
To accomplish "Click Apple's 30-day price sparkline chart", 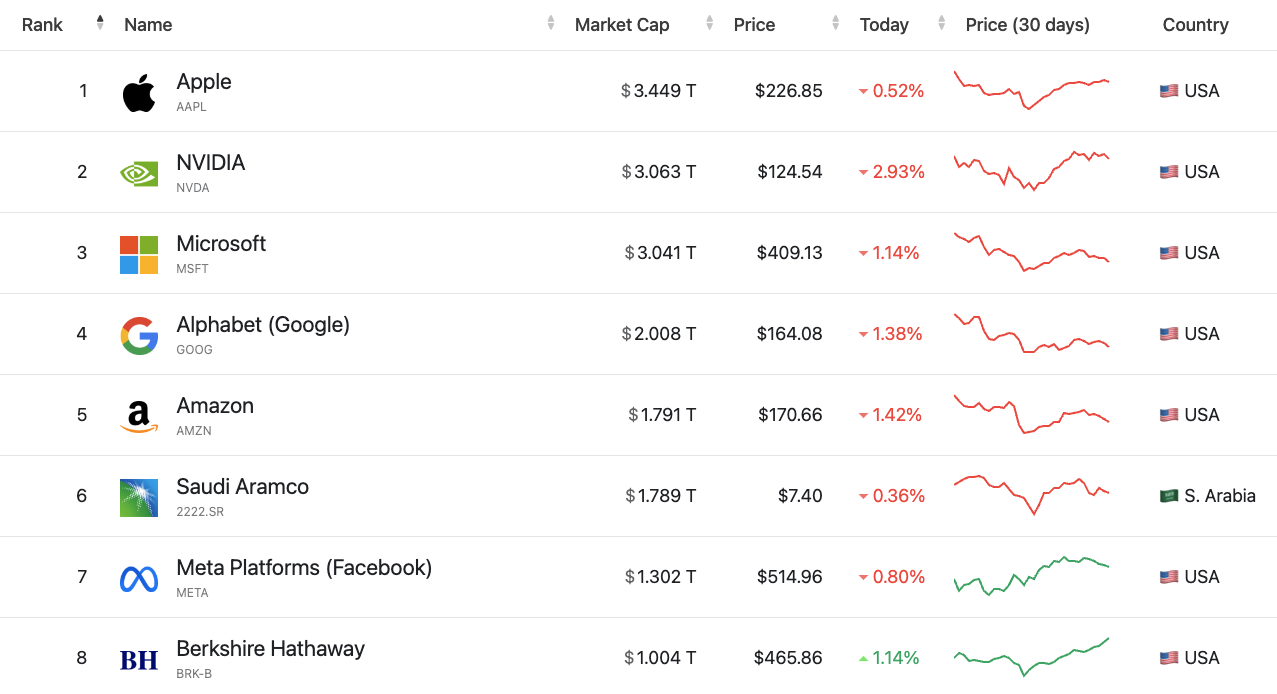I will click(1031, 90).
